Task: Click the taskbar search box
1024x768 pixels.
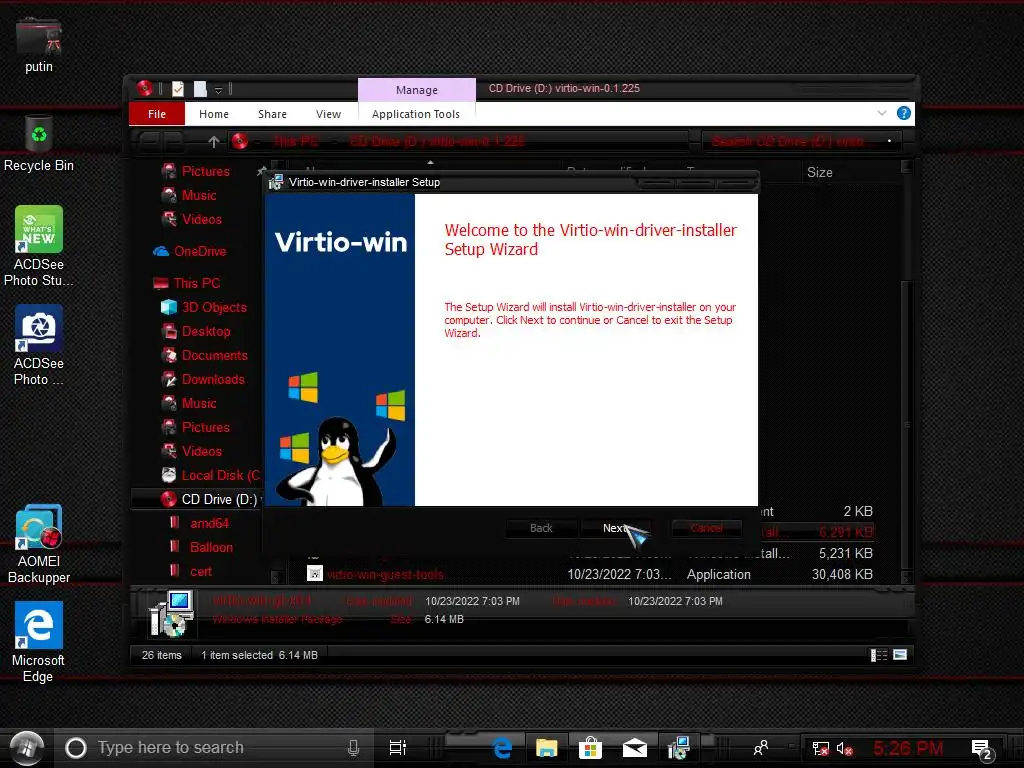Action: [x=212, y=748]
